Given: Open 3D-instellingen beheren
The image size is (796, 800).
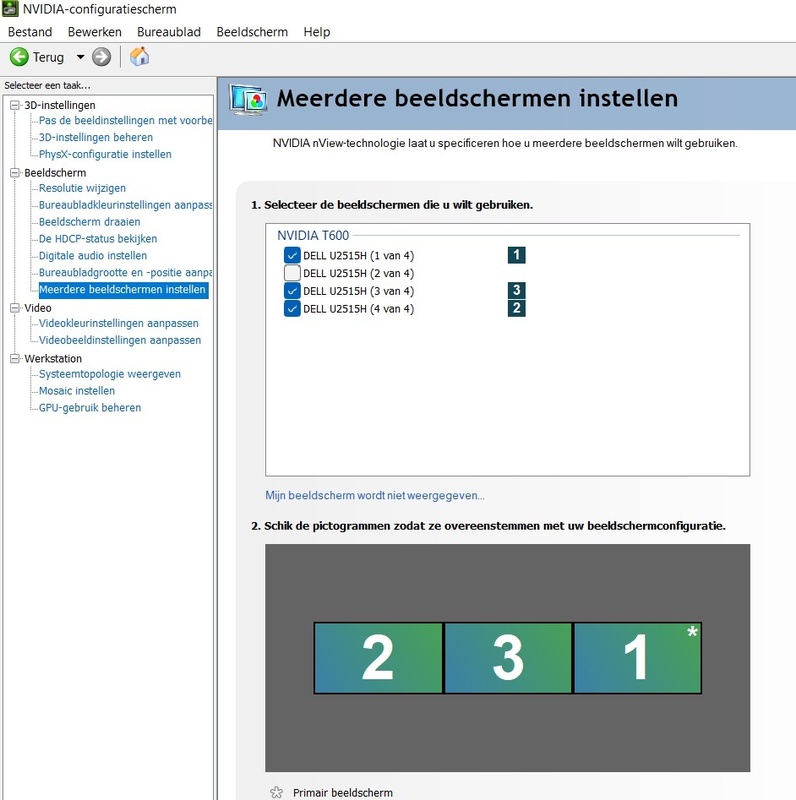Looking at the screenshot, I should (x=96, y=137).
